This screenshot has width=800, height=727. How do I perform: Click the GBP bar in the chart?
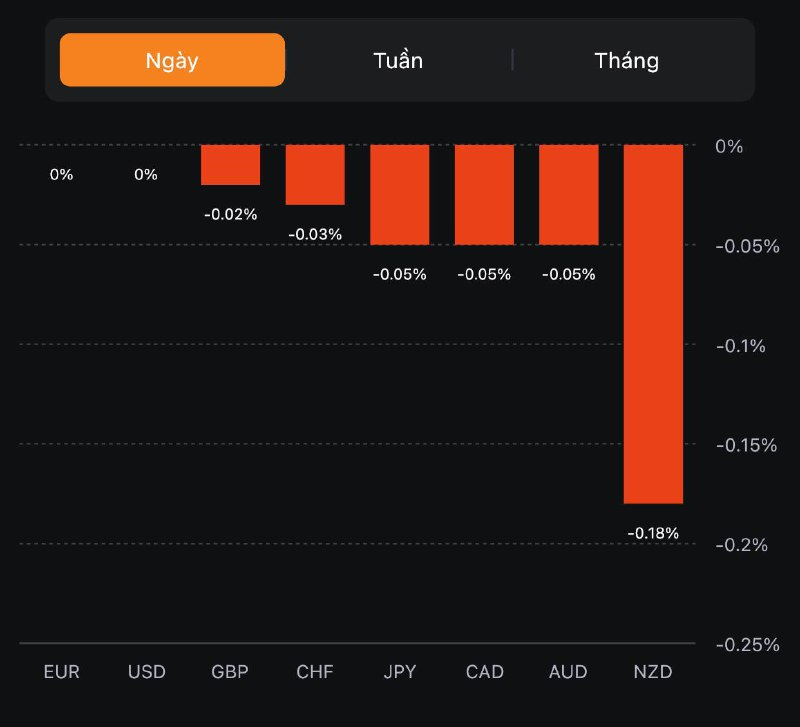click(x=231, y=165)
